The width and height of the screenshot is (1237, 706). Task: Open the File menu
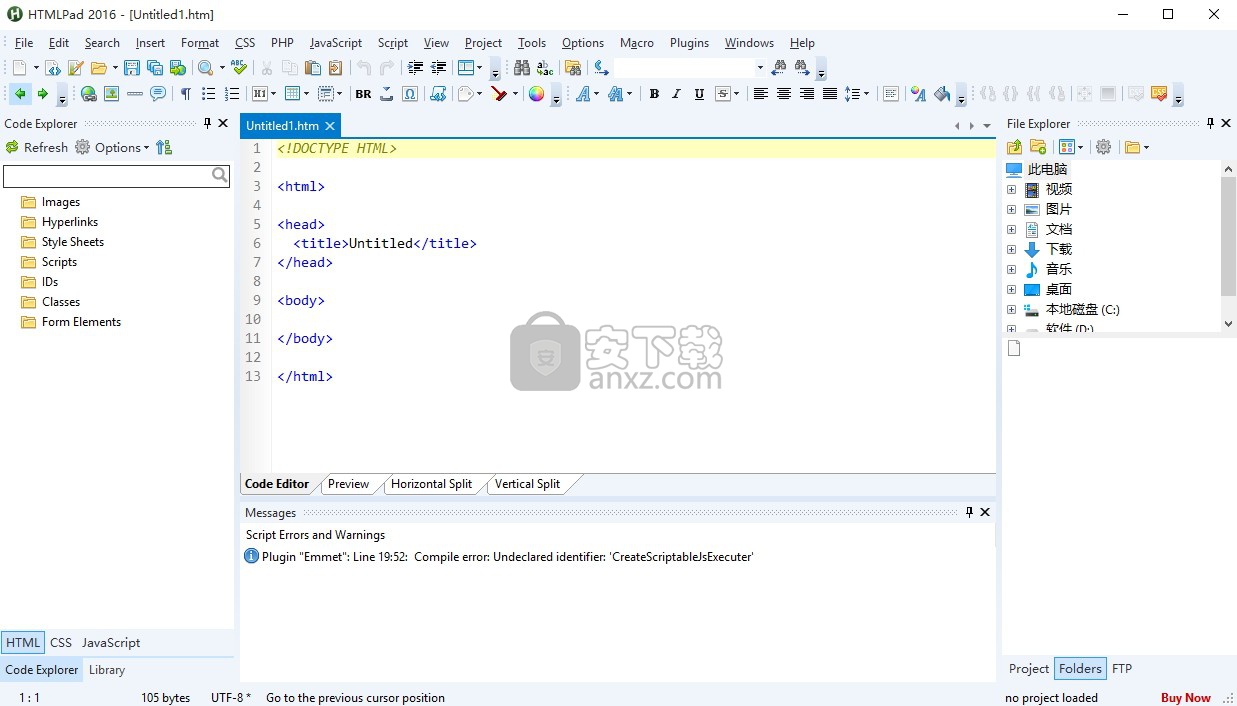pos(24,43)
